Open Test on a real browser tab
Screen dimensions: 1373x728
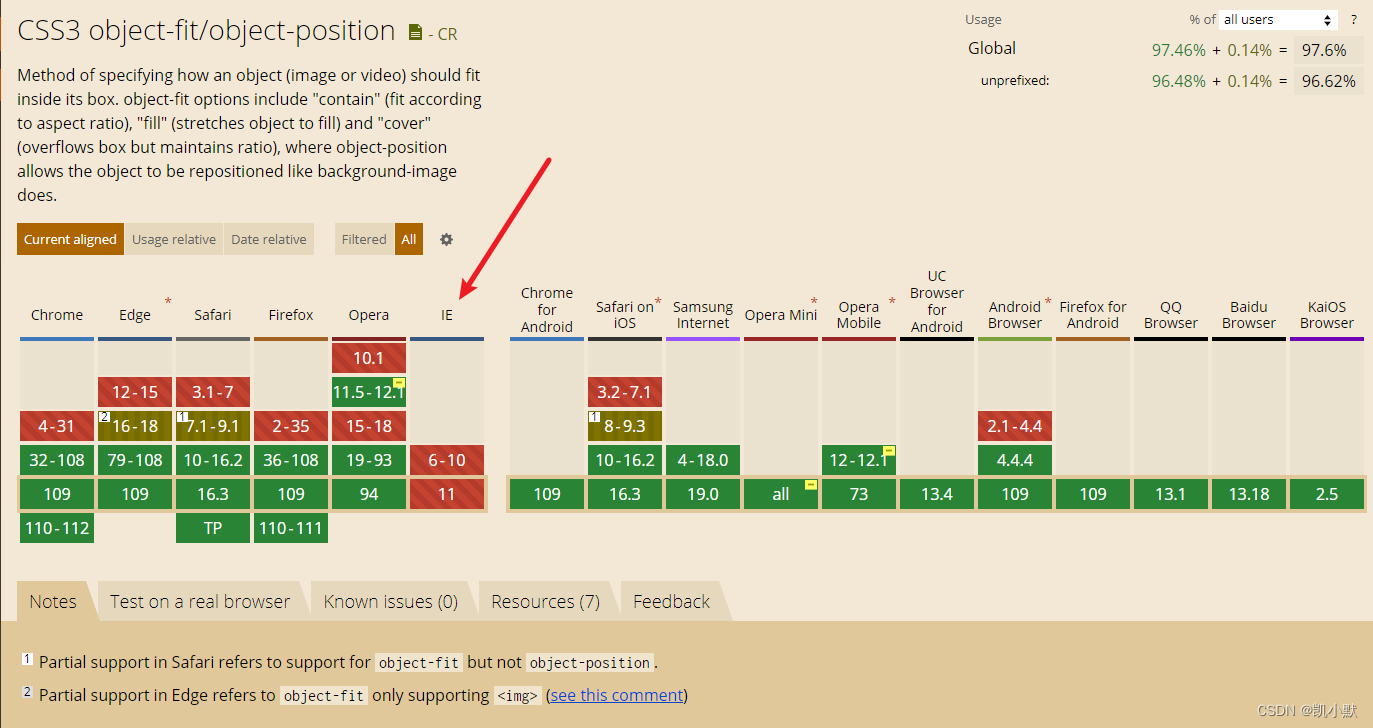click(x=200, y=601)
